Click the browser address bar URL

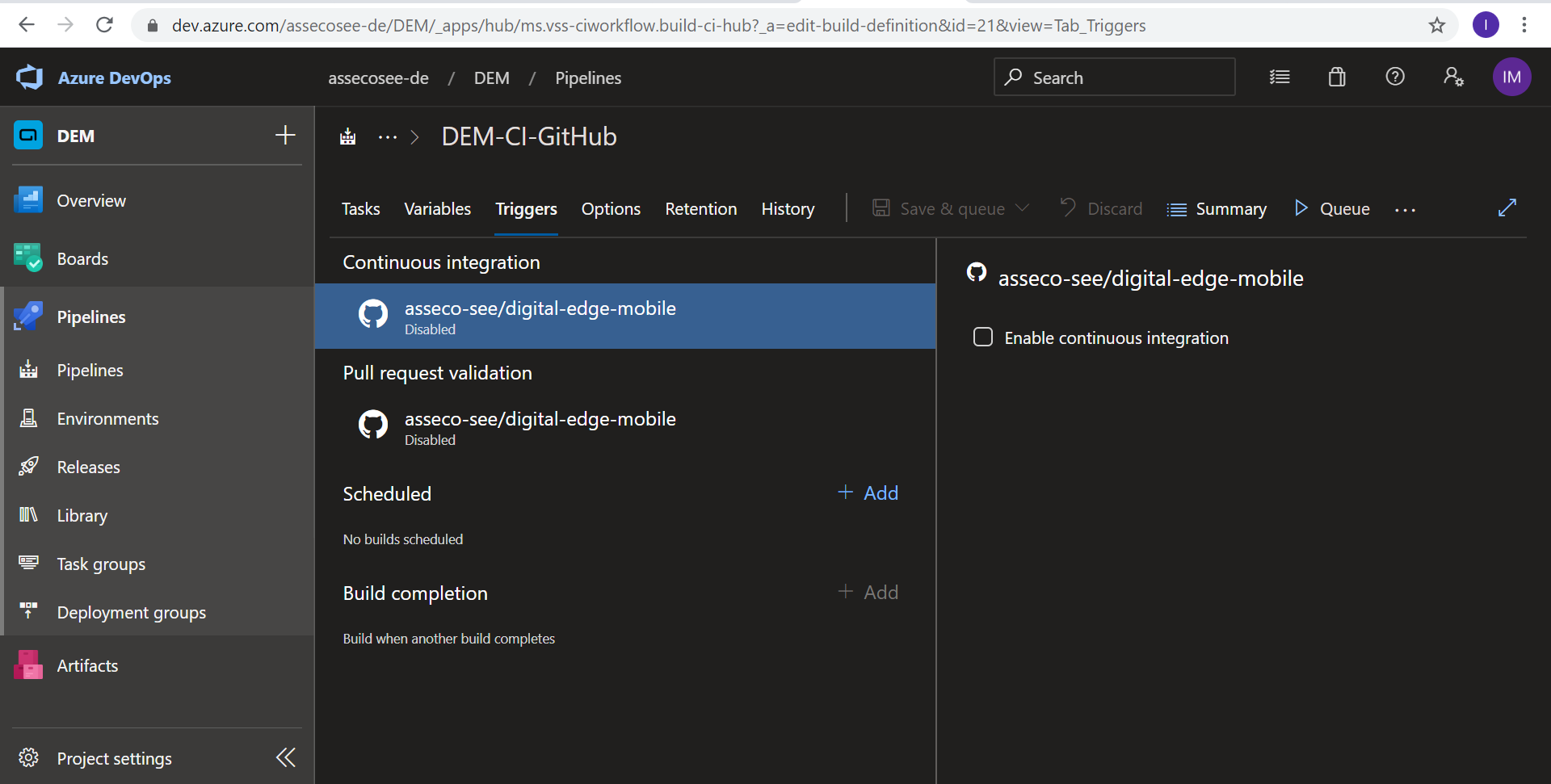click(x=658, y=26)
